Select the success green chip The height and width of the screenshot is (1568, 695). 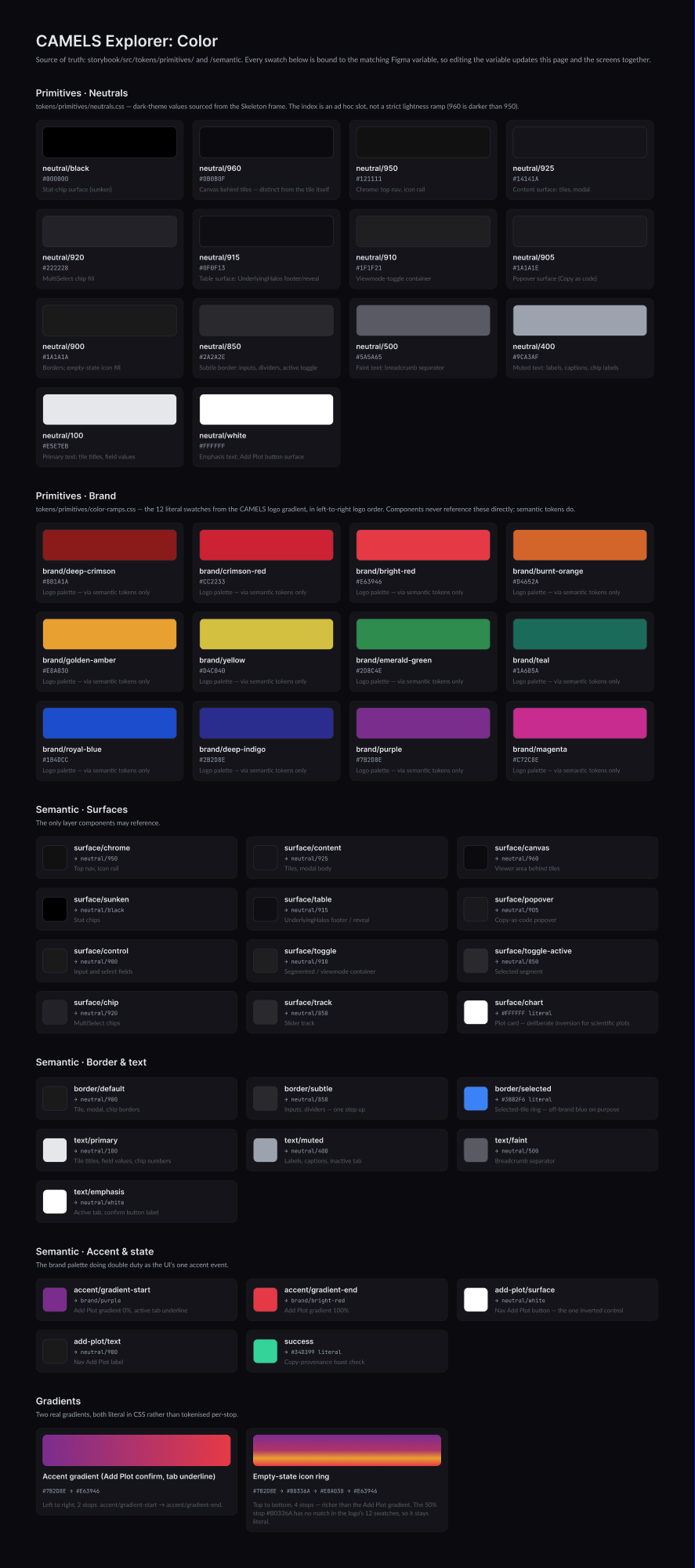pyautogui.click(x=266, y=1352)
